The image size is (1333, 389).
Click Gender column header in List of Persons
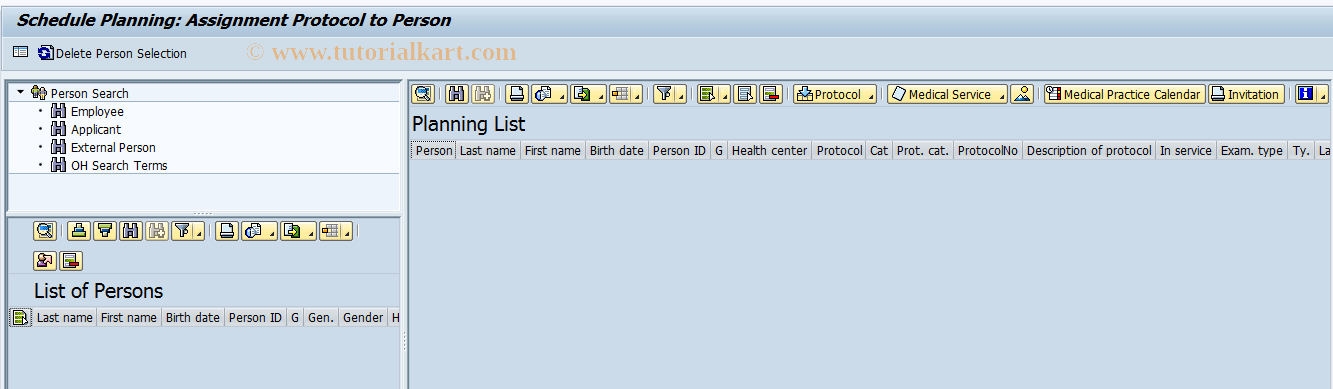[363, 318]
